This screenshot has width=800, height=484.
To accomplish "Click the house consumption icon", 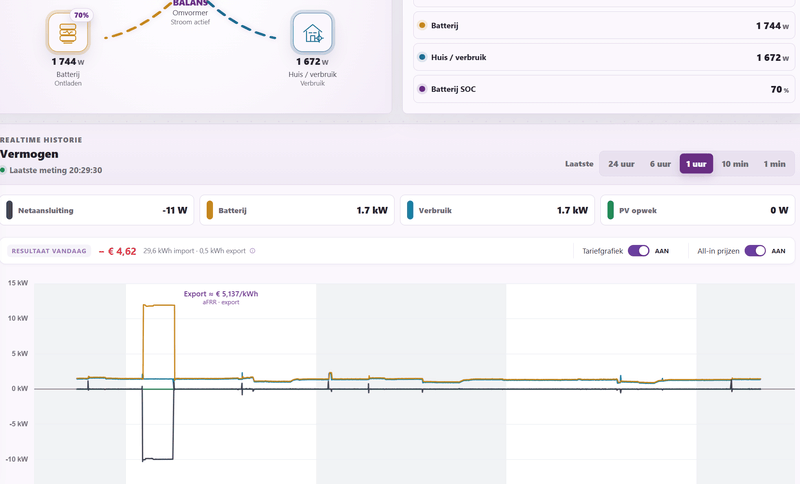I will pyautogui.click(x=312, y=33).
